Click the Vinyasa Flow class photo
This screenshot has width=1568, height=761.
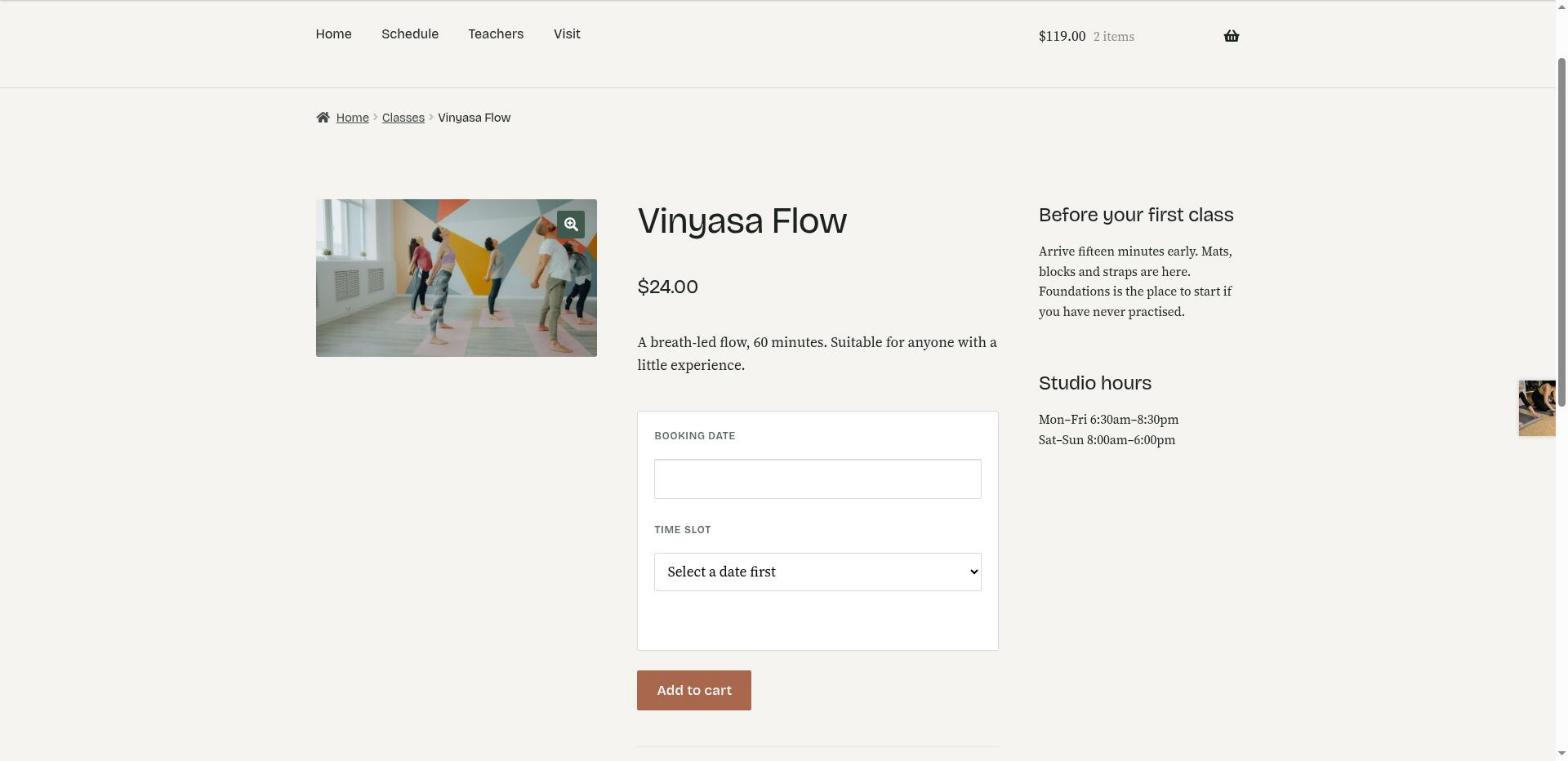pyautogui.click(x=456, y=278)
